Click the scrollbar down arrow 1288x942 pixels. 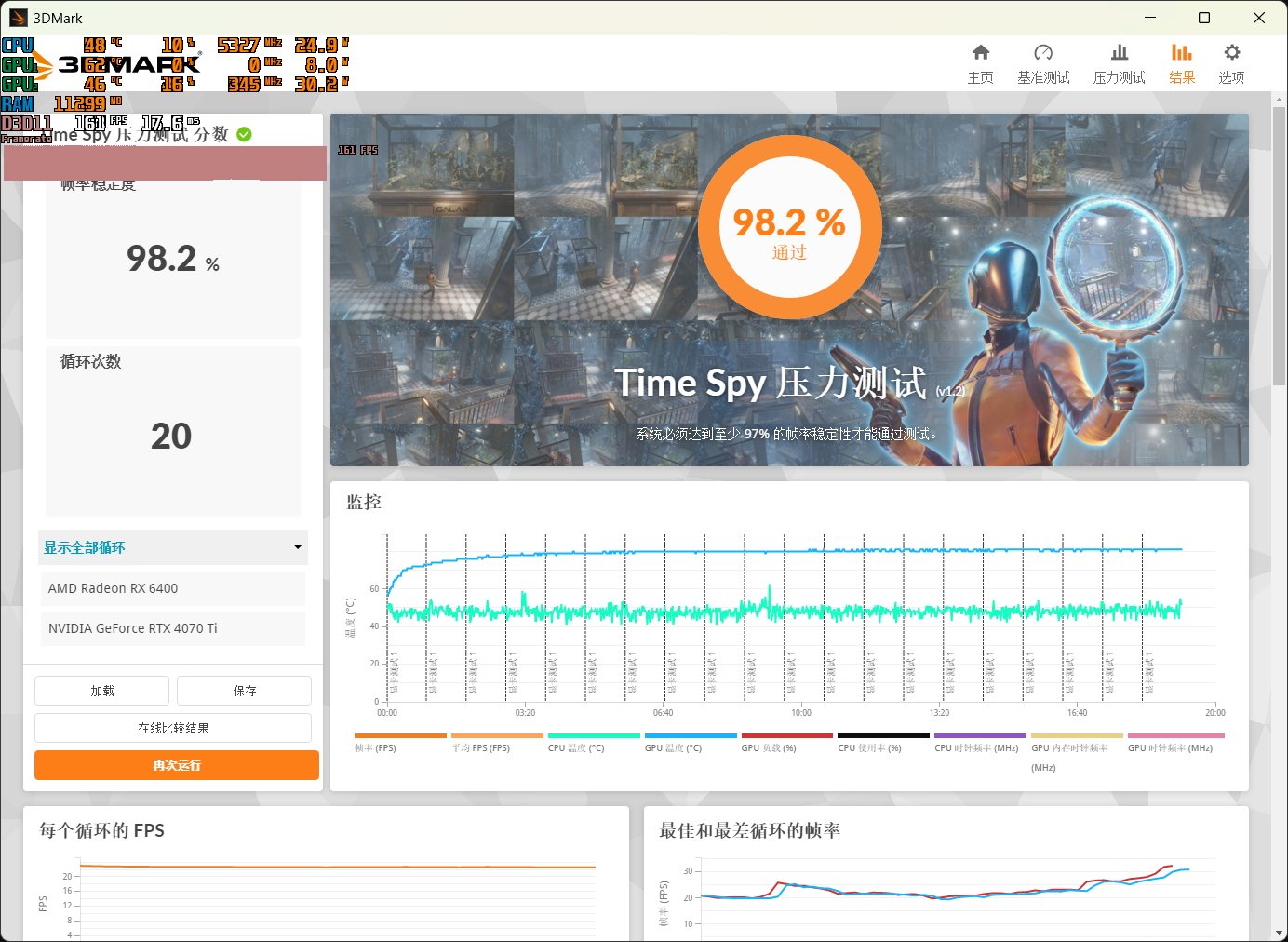click(x=1279, y=933)
